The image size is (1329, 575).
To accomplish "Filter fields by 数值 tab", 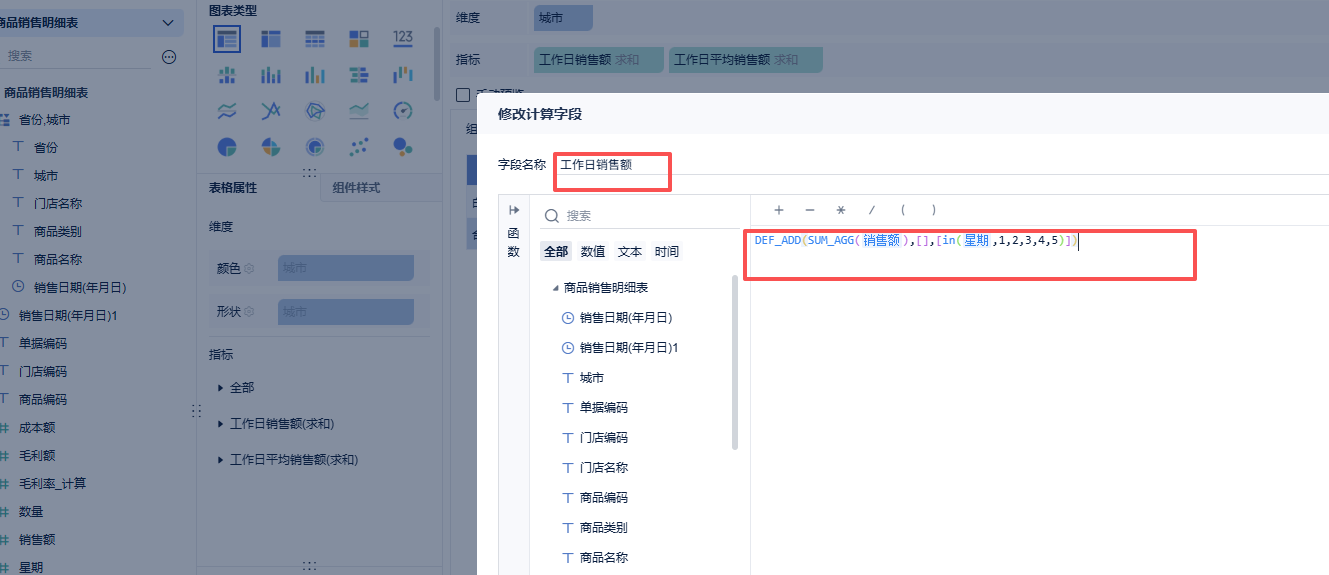I will (593, 252).
